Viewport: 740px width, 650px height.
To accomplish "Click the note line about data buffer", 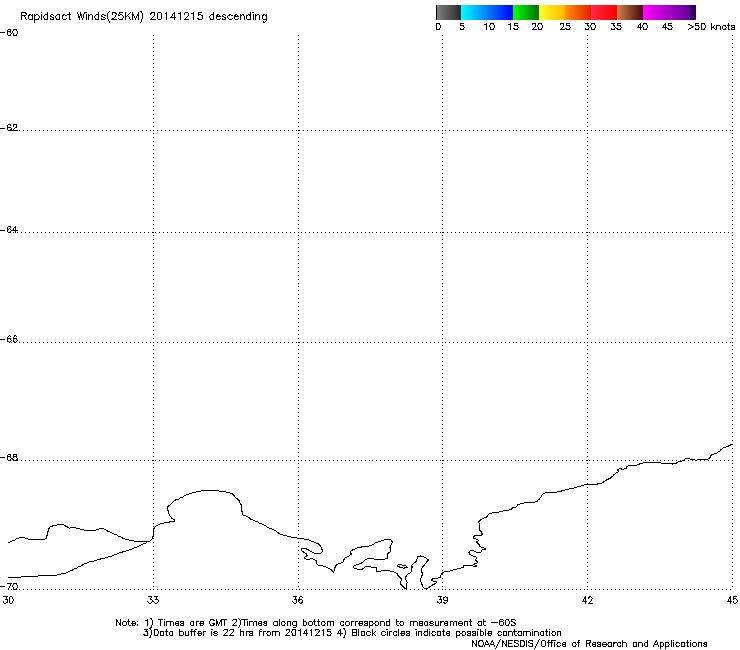I will tap(352, 633).
